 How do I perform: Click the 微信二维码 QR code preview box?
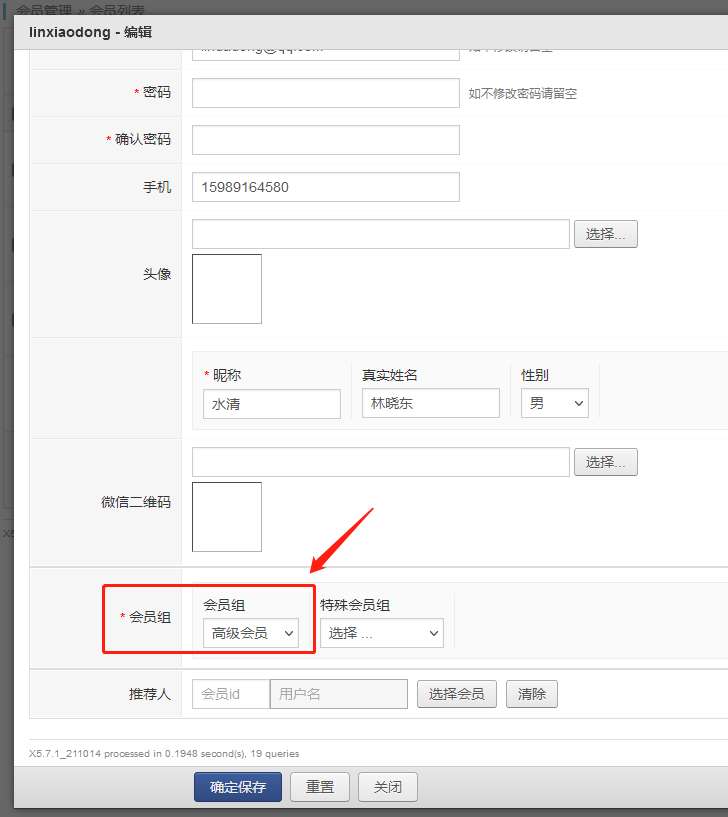pos(227,517)
